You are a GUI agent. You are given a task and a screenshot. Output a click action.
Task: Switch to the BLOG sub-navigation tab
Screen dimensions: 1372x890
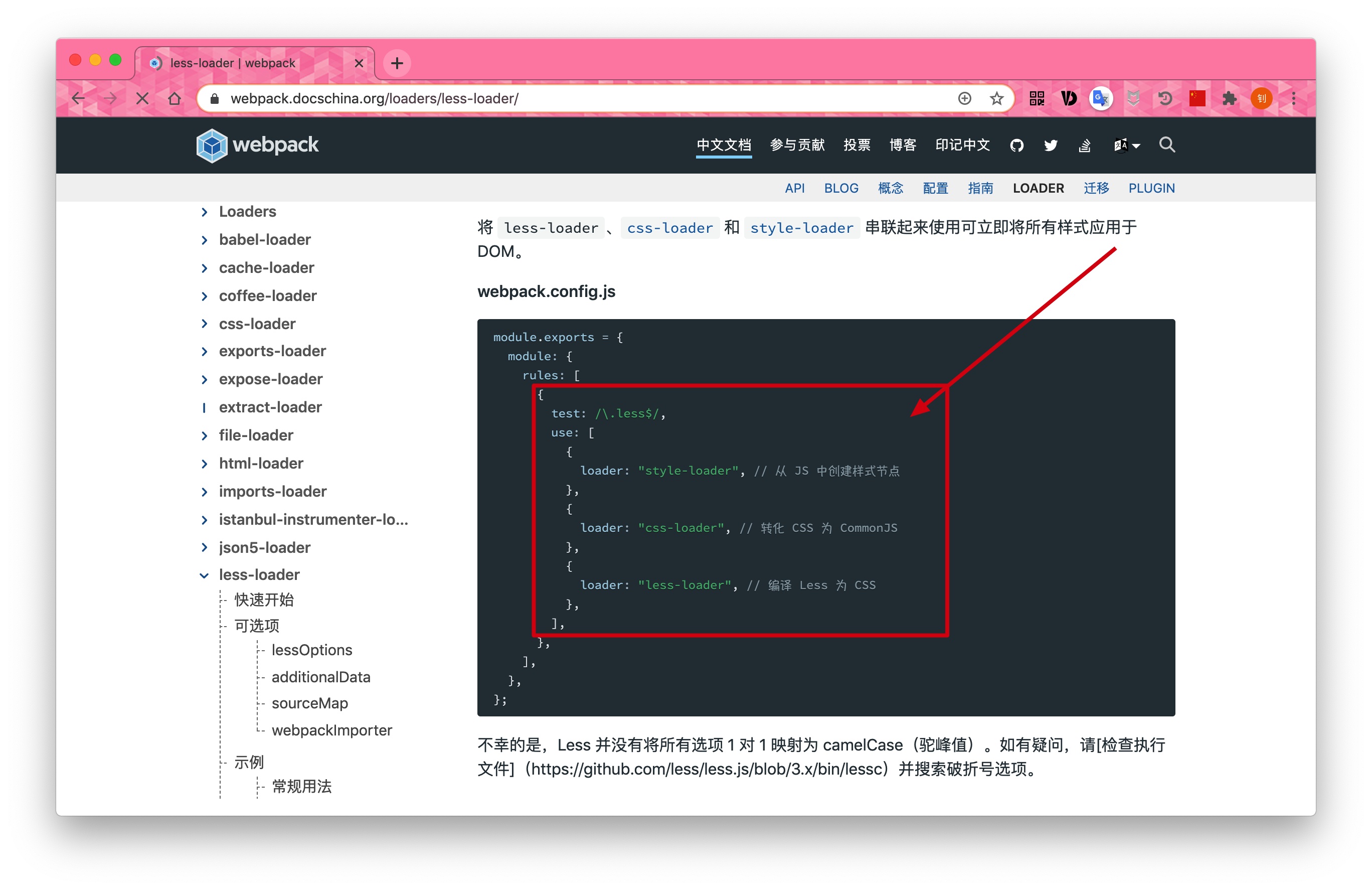tap(841, 189)
